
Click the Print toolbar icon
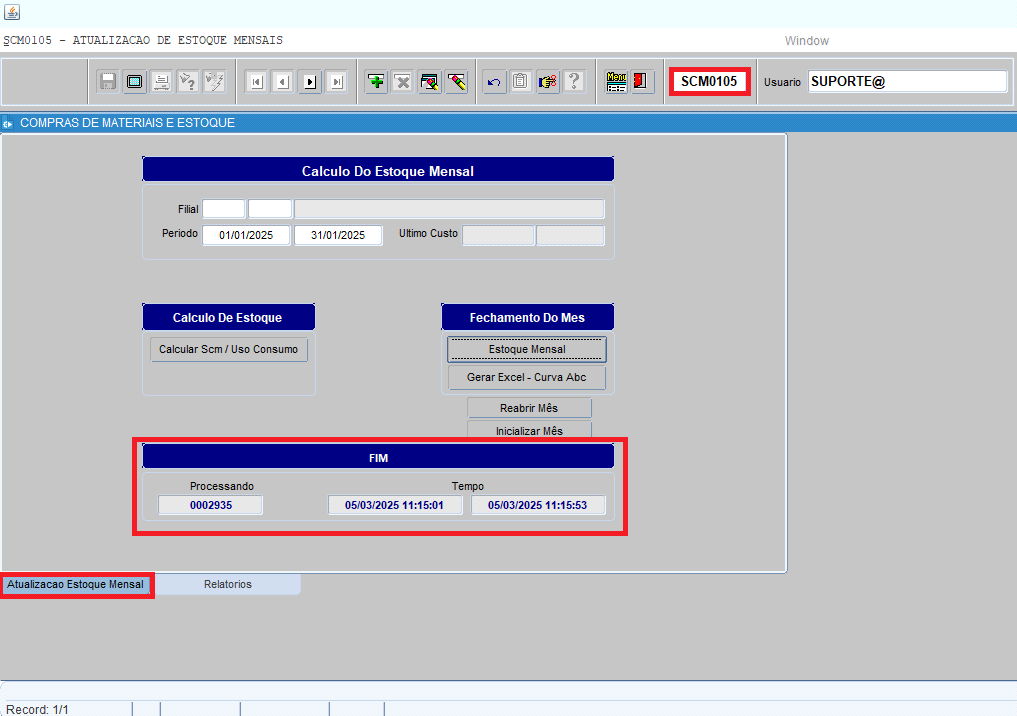click(x=161, y=82)
